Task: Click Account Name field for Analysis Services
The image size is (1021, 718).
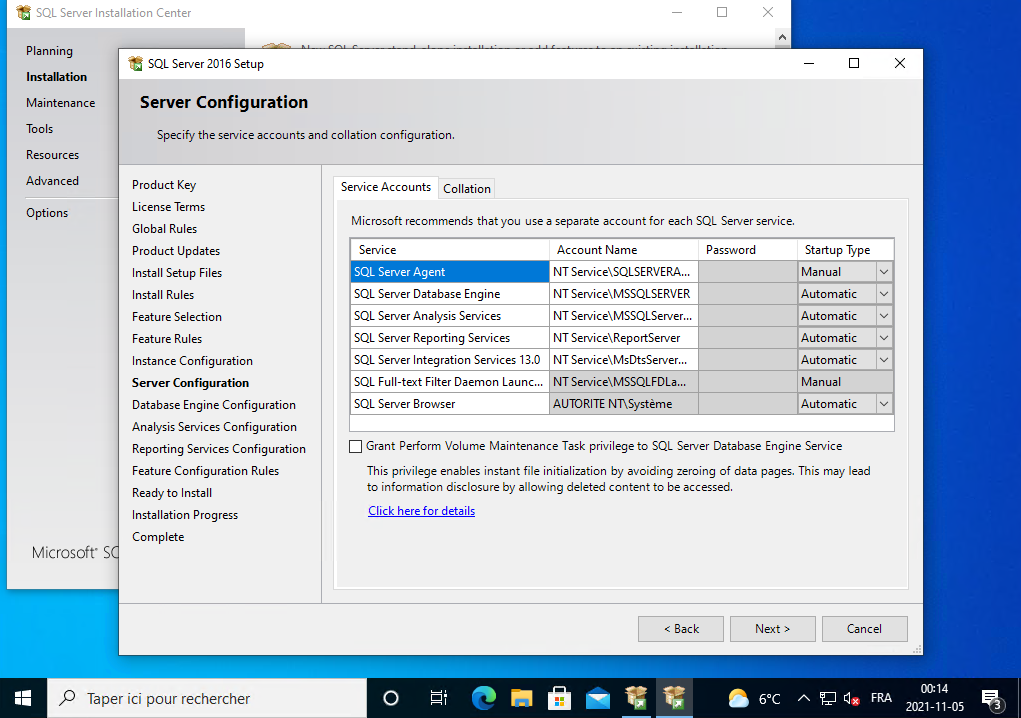Action: tap(623, 316)
